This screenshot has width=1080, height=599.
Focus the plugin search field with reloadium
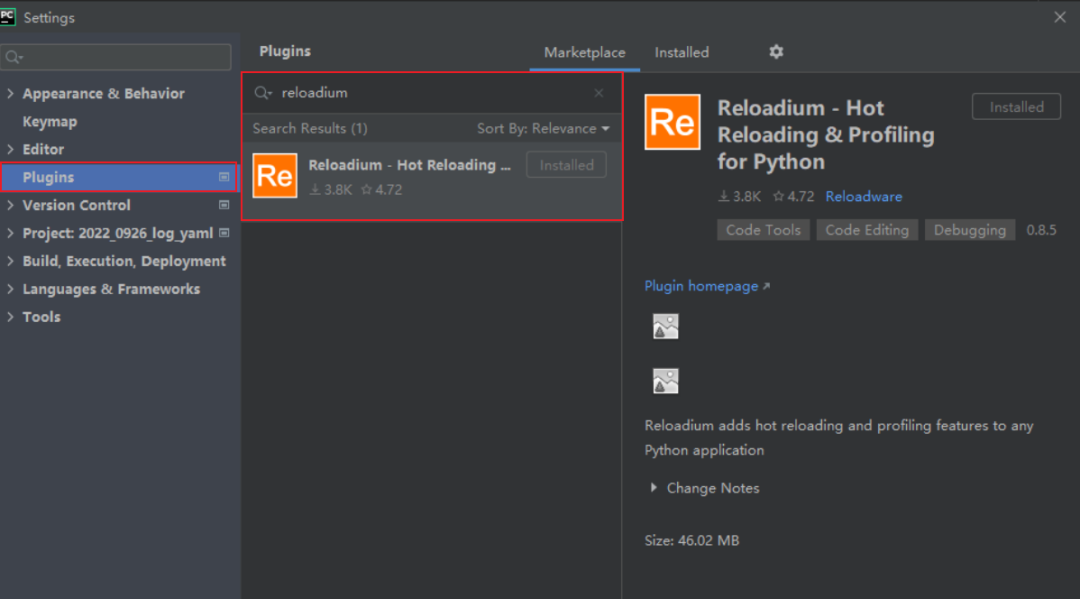pyautogui.click(x=432, y=93)
